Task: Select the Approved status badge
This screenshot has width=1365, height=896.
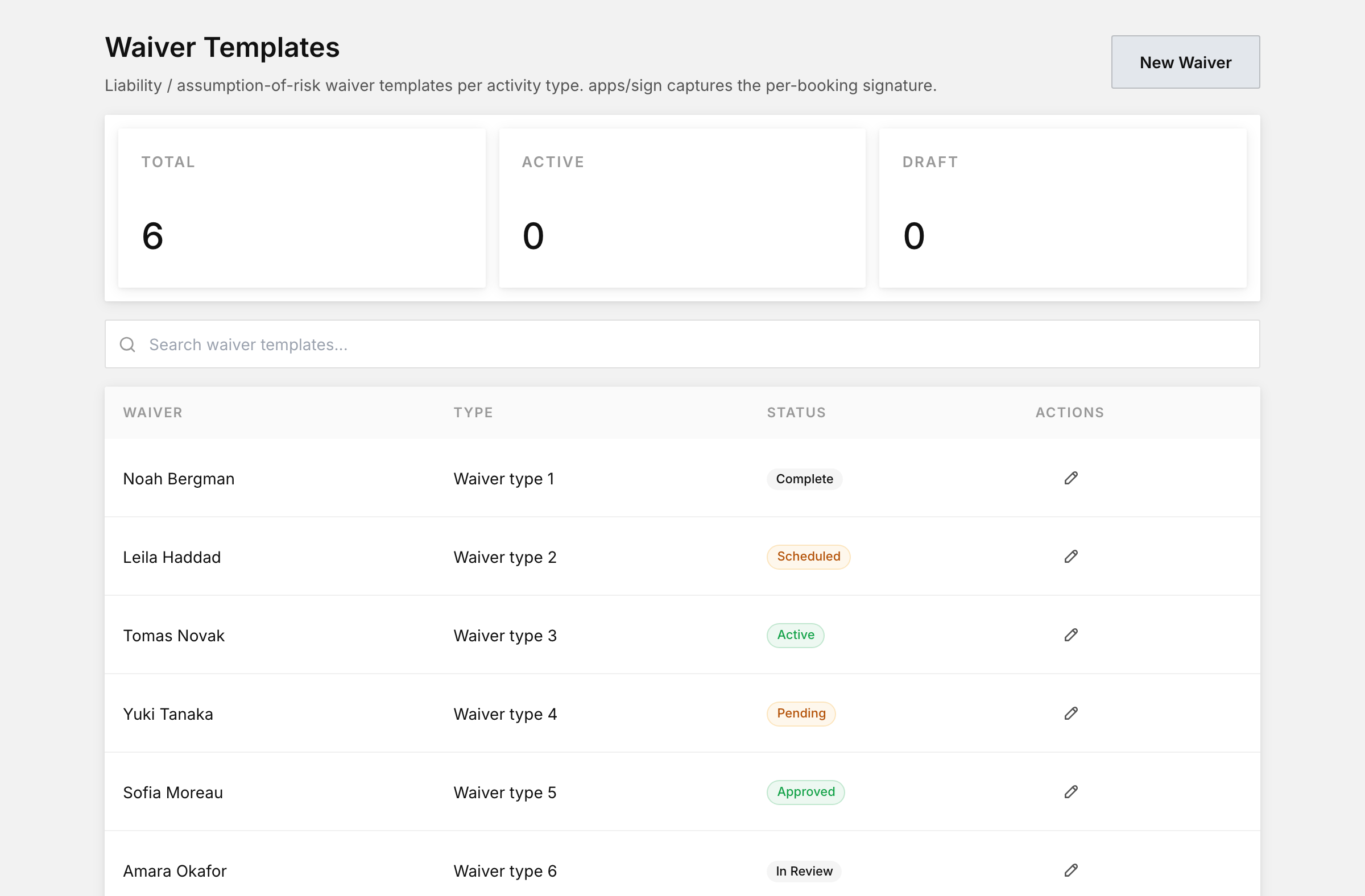Action: click(x=805, y=792)
